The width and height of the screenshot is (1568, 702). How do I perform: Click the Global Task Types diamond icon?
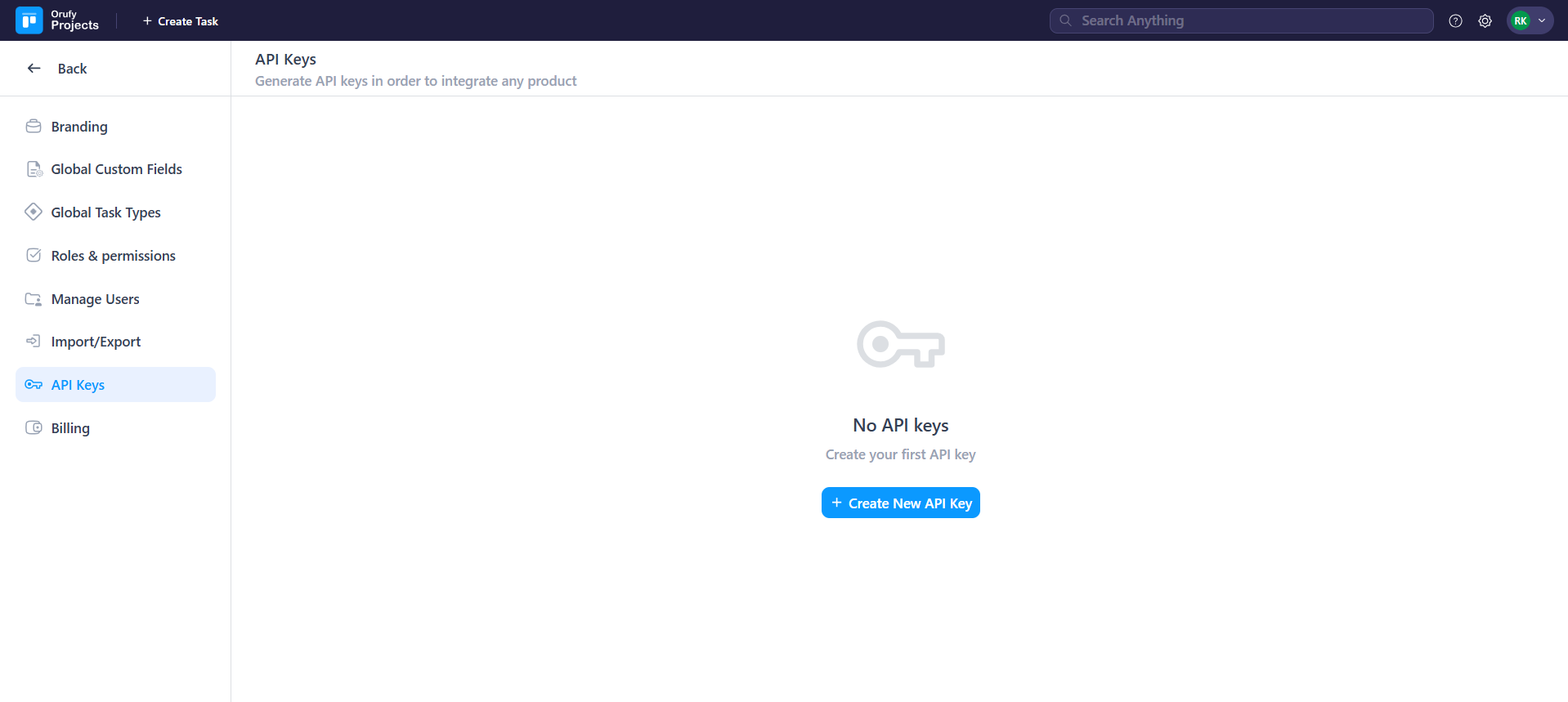click(34, 212)
